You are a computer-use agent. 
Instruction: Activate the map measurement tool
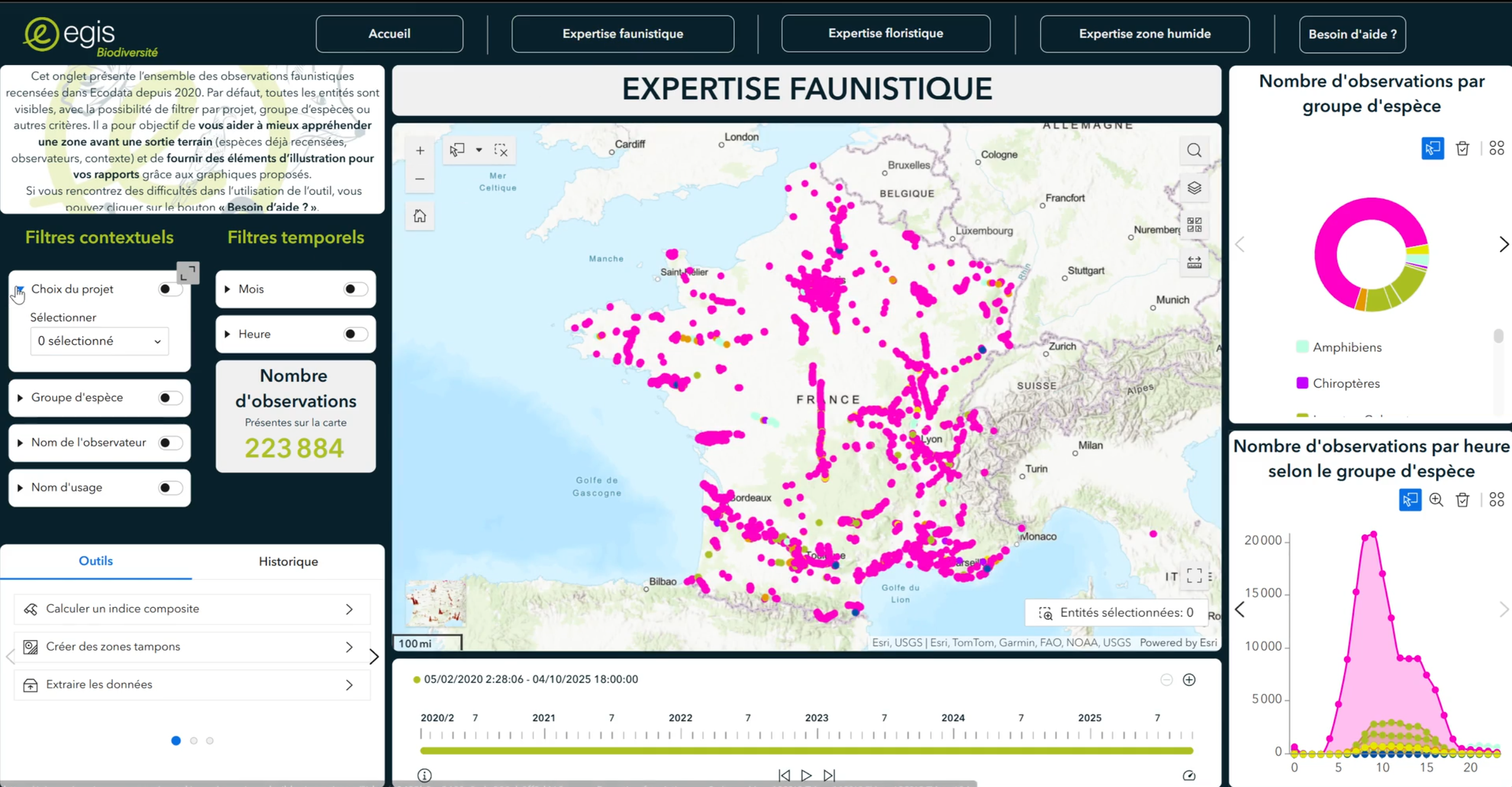(1194, 262)
